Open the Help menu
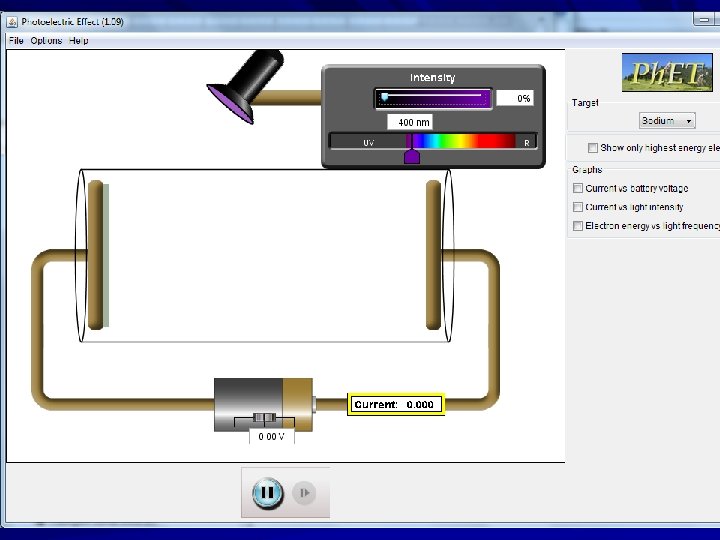 79,40
